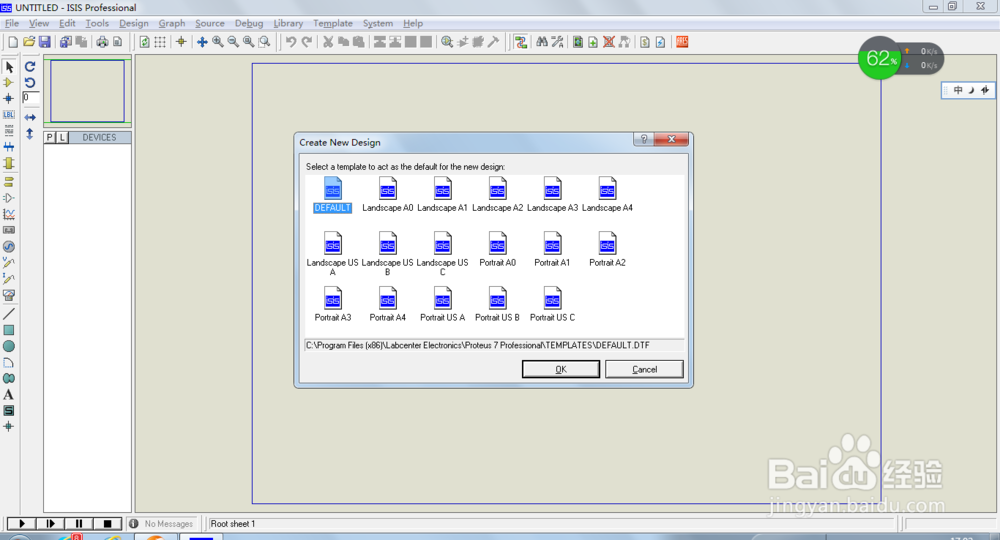Click the green 62% floating widget
This screenshot has height=540, width=1000.
(x=881, y=59)
